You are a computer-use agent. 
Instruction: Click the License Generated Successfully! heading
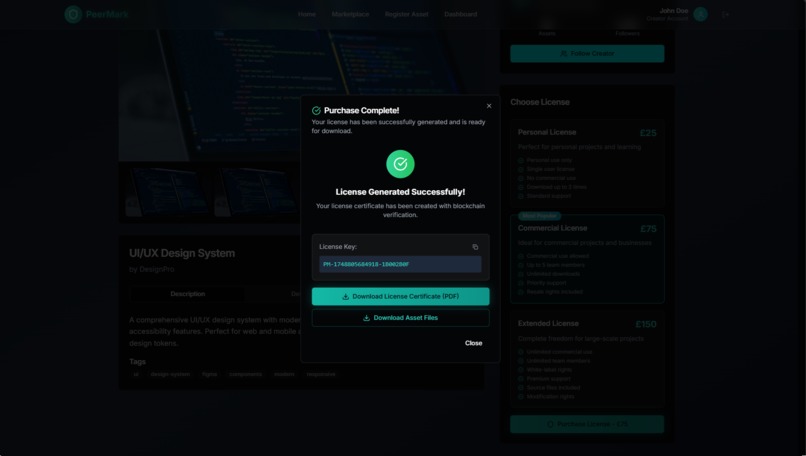coord(400,192)
